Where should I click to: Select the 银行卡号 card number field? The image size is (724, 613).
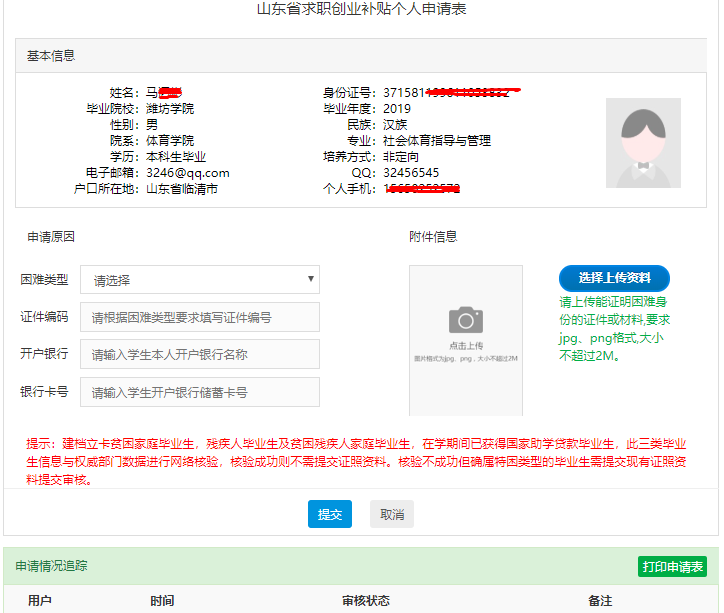coord(200,391)
